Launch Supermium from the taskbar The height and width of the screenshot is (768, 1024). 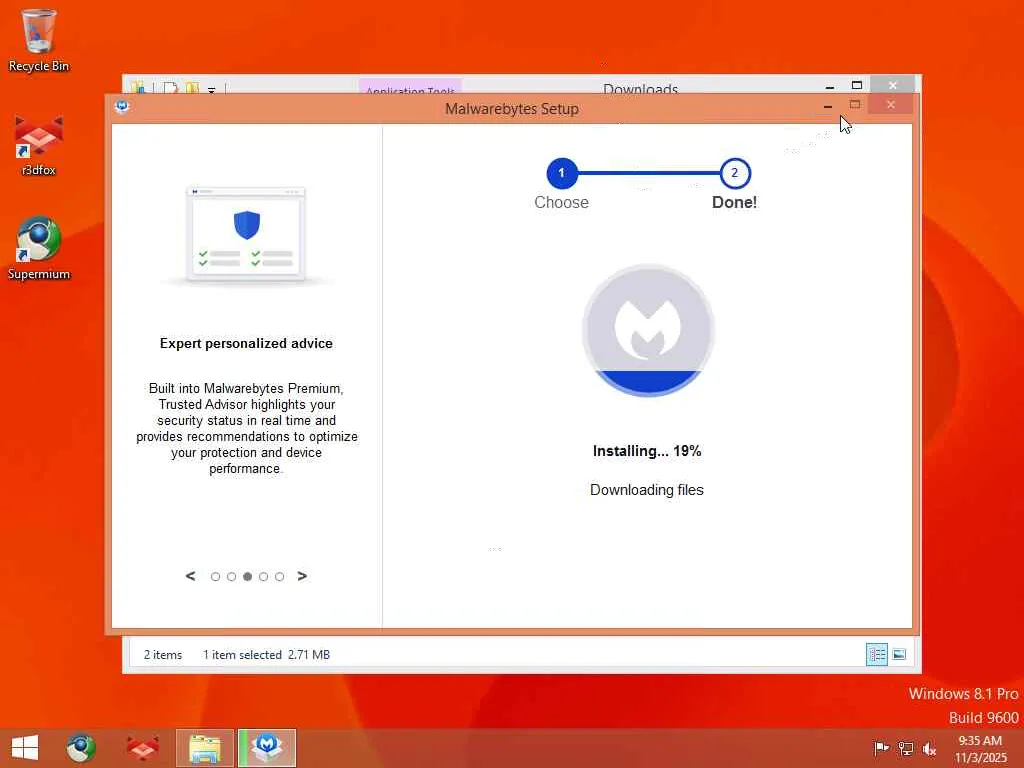click(81, 748)
